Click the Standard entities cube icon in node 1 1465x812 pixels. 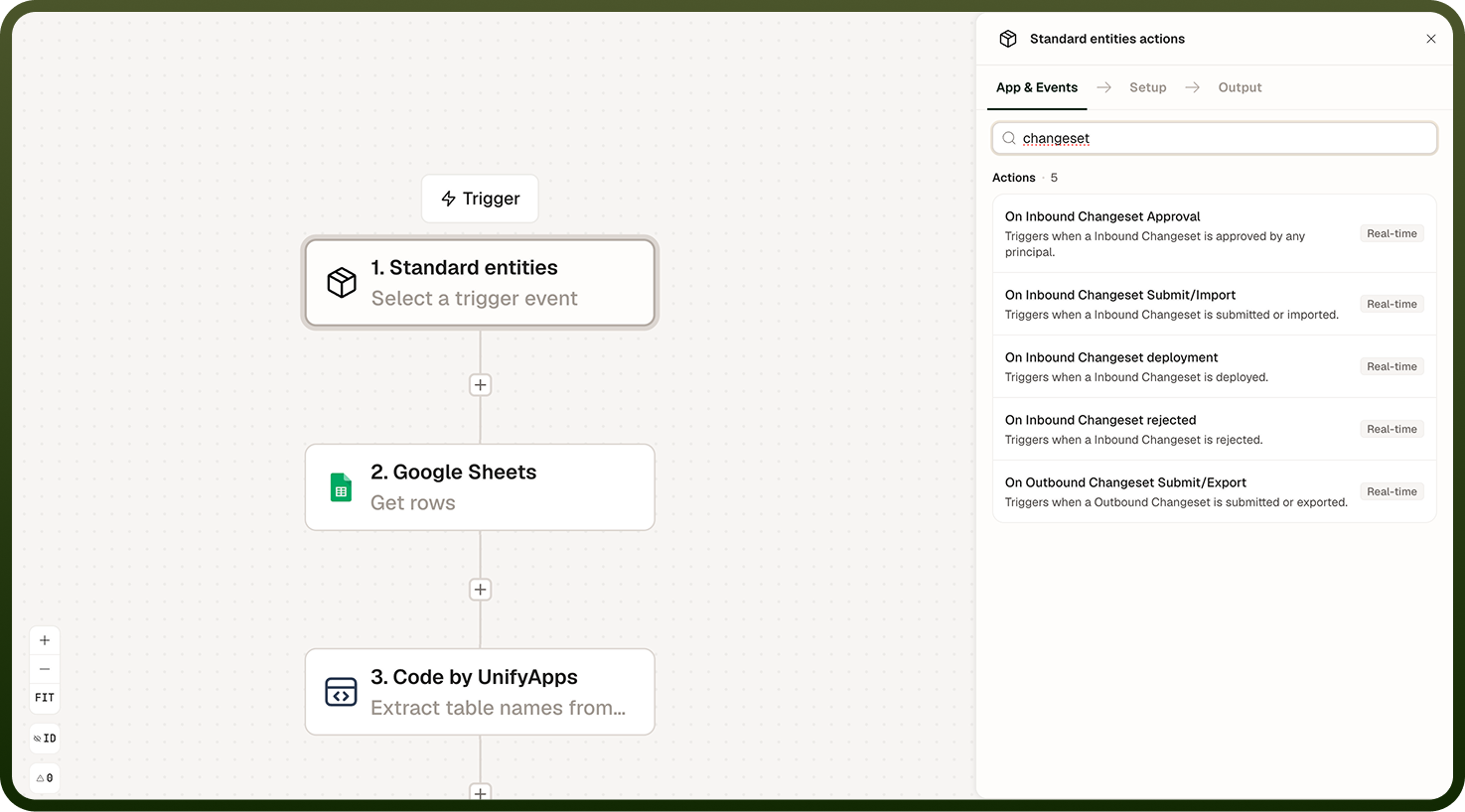342,283
